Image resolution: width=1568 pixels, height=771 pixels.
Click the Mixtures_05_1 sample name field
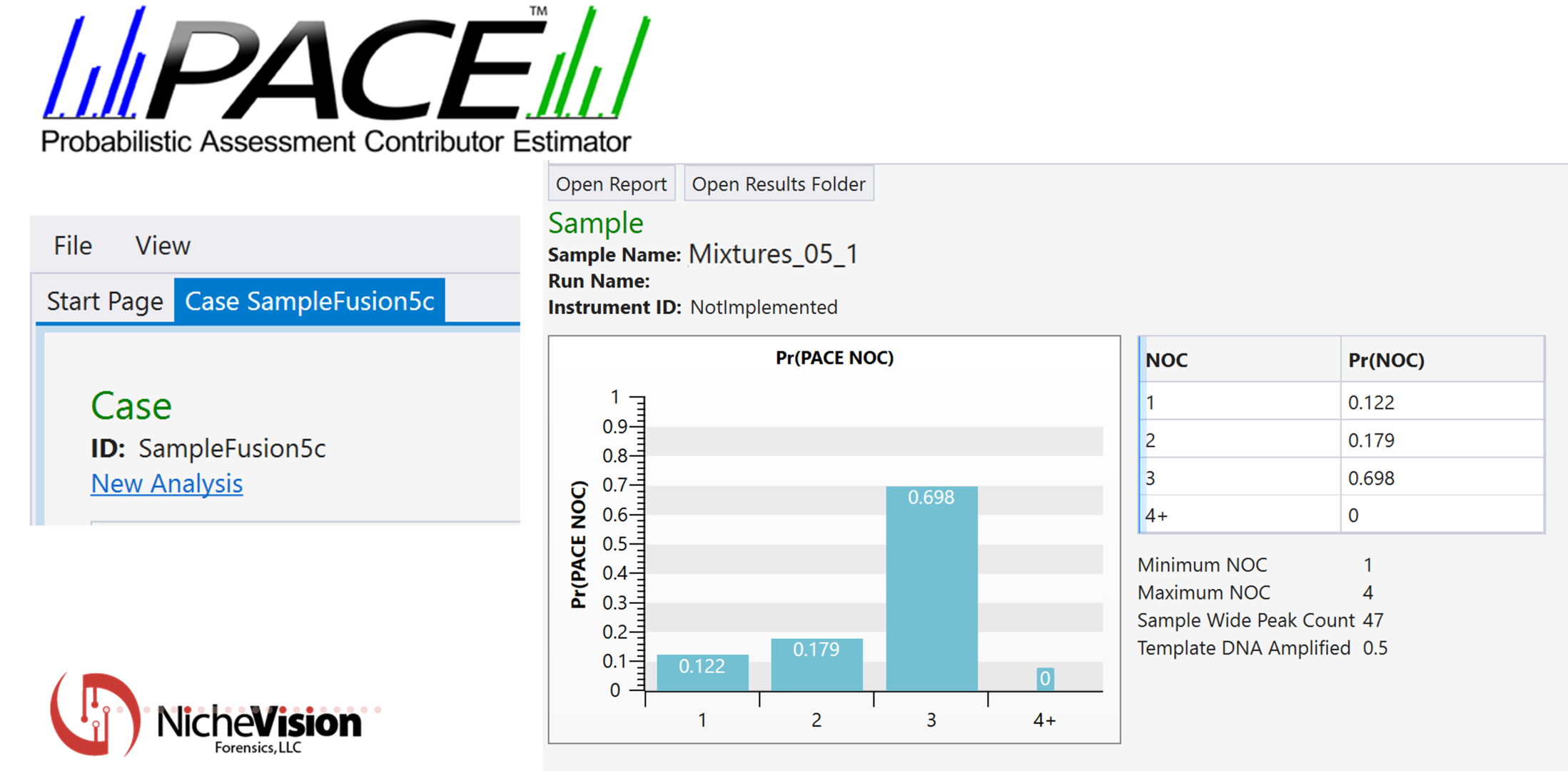pos(774,255)
